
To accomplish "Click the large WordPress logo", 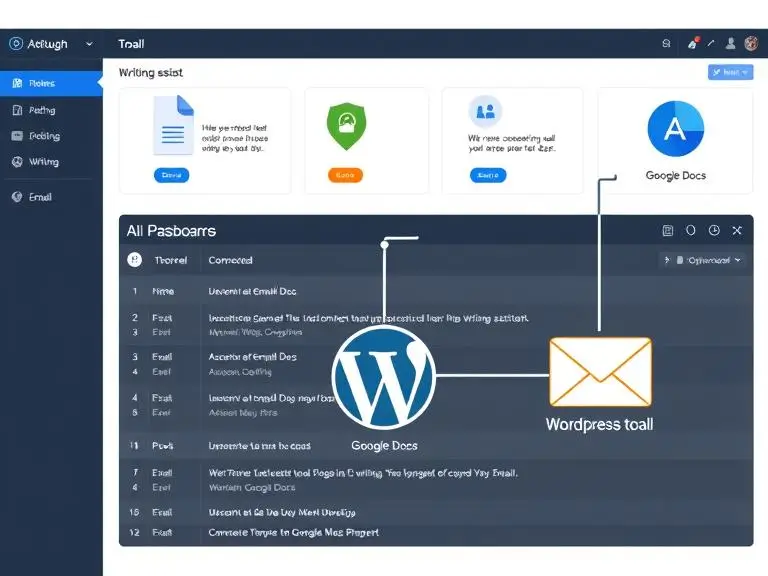I will 384,377.
